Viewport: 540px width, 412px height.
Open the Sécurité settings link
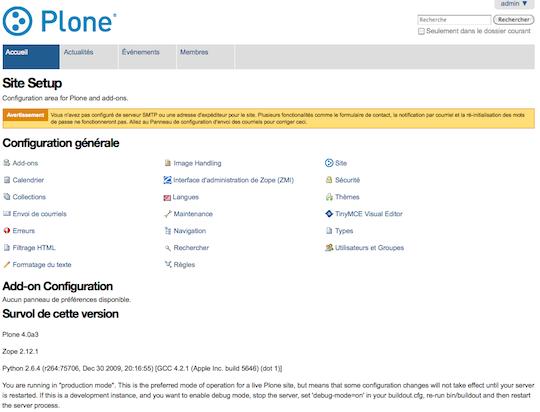point(347,180)
